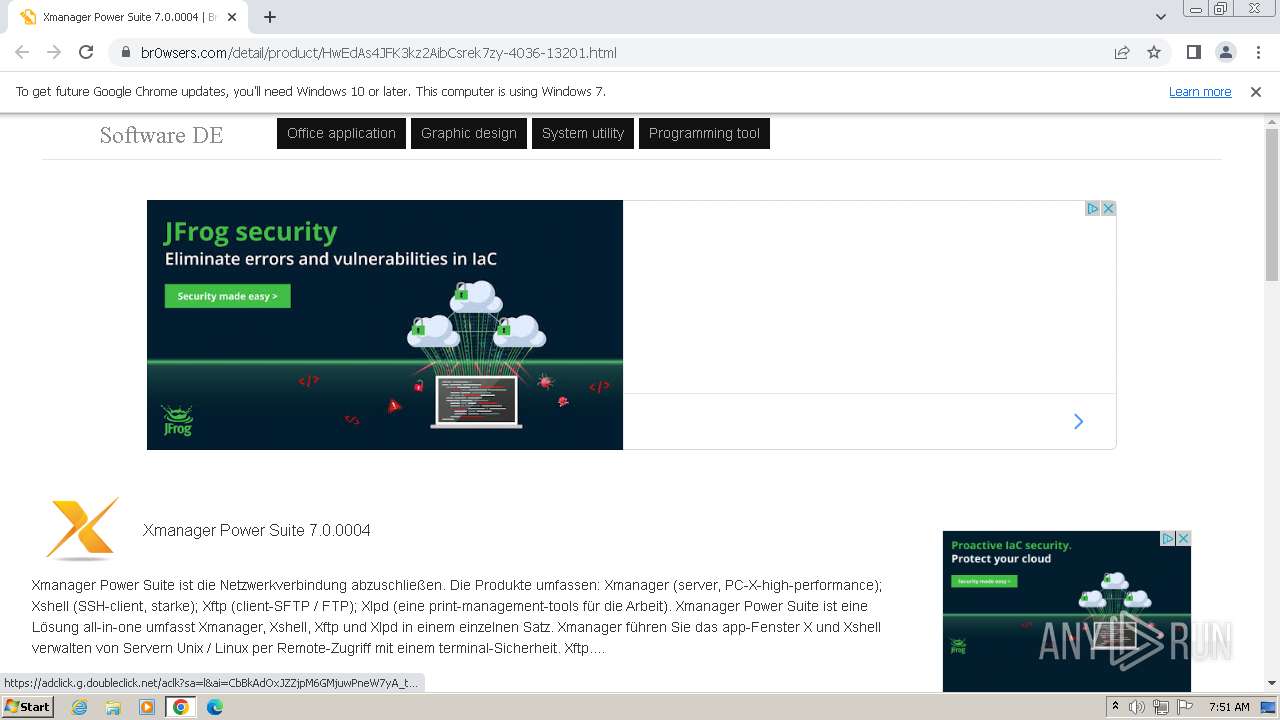Open the Chrome three-dot menu
Viewport: 1280px width, 720px height.
[x=1258, y=52]
